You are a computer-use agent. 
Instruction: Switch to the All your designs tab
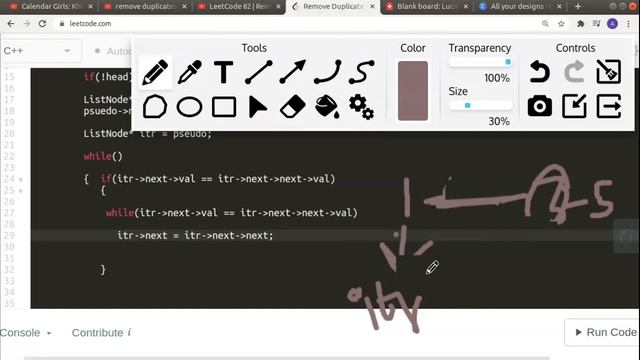pyautogui.click(x=521, y=7)
